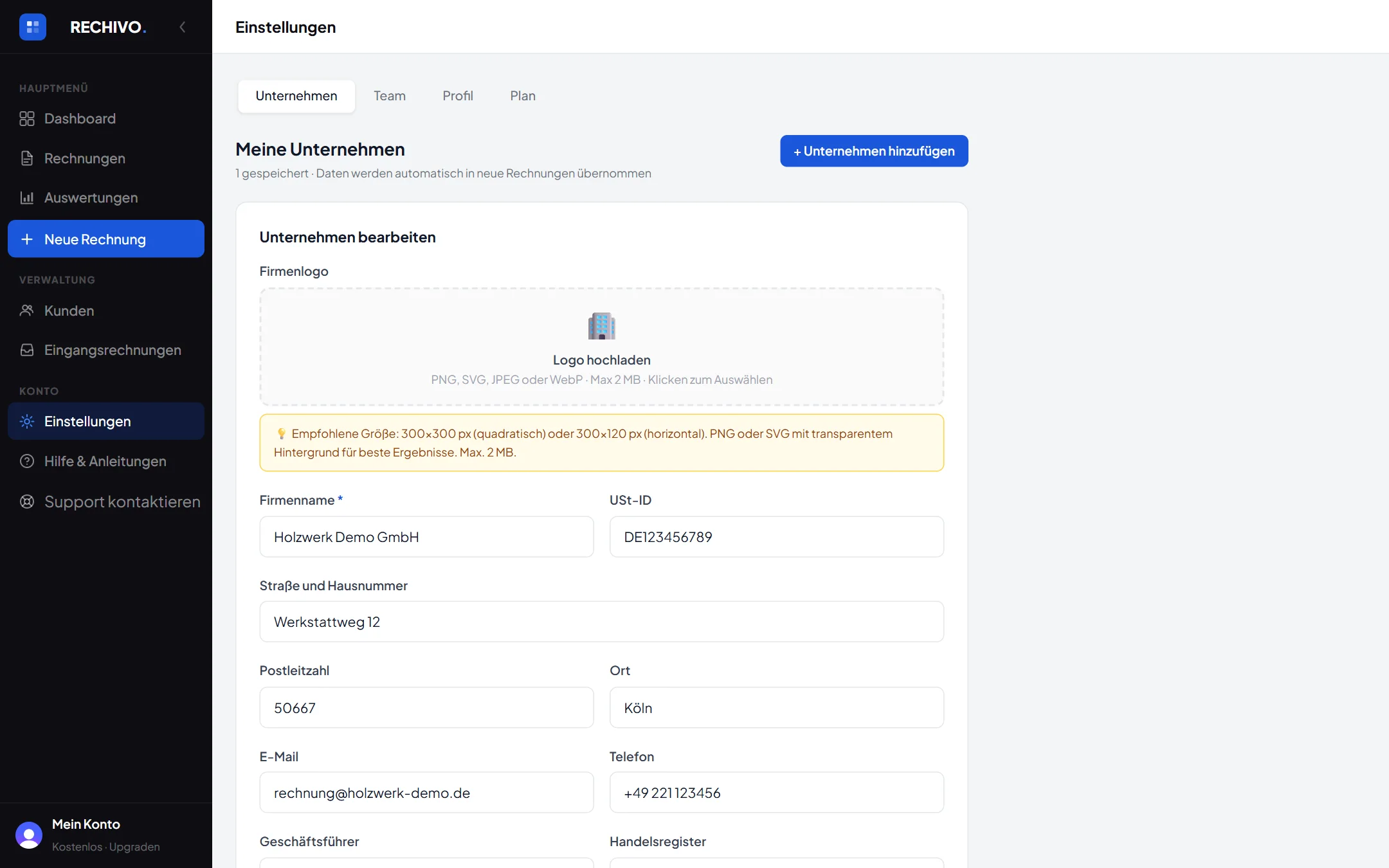1389x868 pixels.
Task: Click the Support lifebuoy icon
Action: (27, 502)
